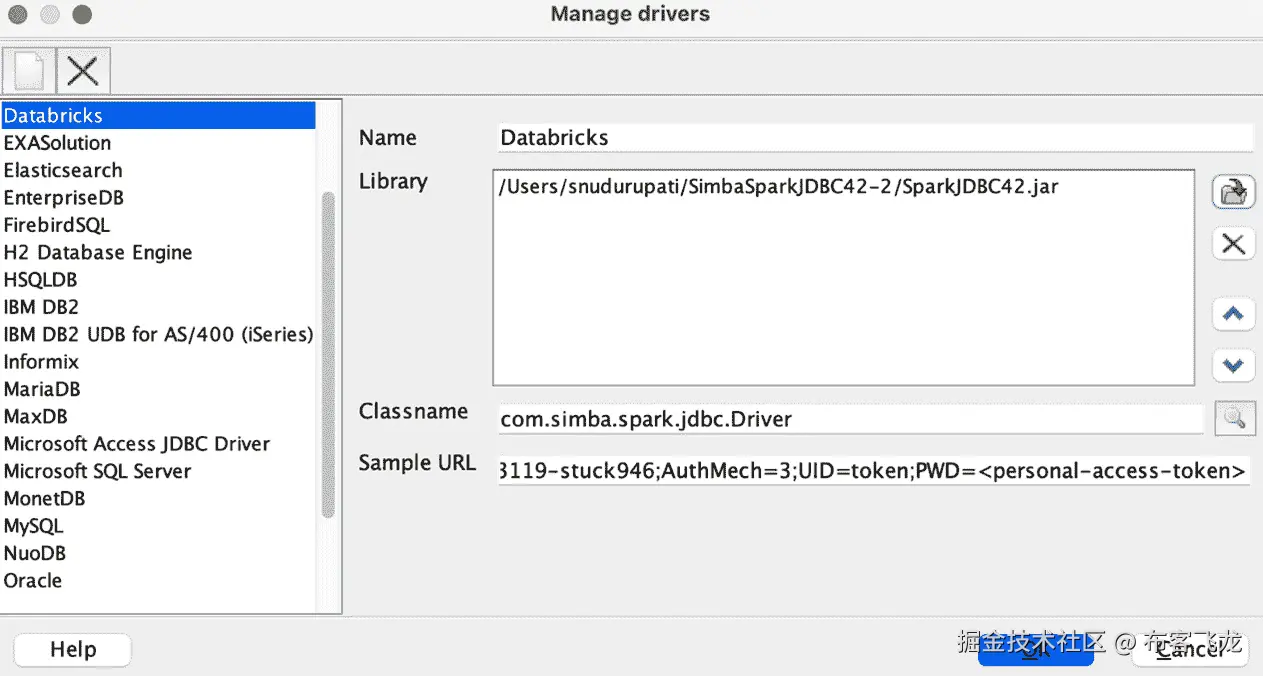The height and width of the screenshot is (676, 1263).
Task: Select Oracle in the driver list
Action: (33, 580)
